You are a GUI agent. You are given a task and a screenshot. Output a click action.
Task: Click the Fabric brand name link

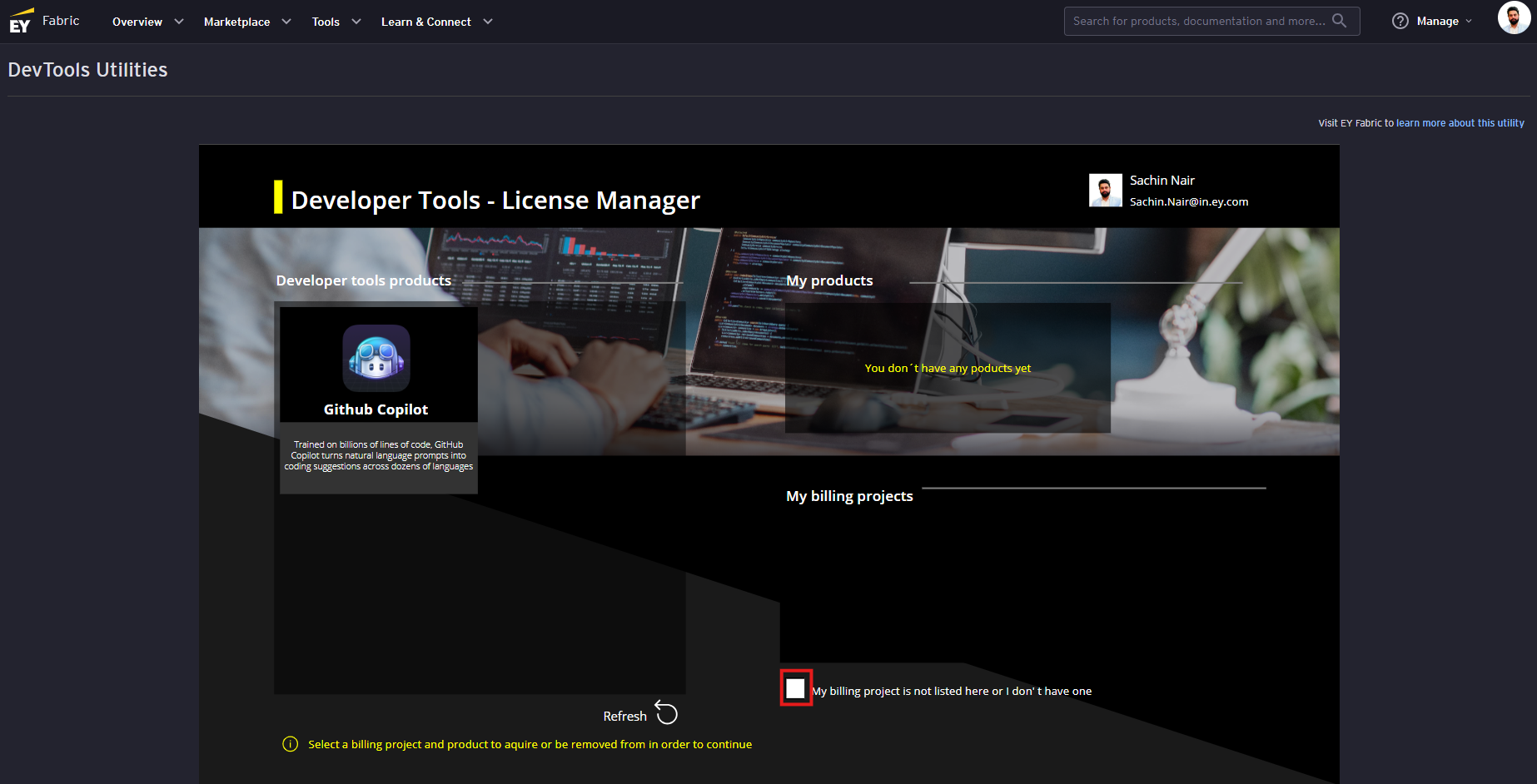click(61, 21)
